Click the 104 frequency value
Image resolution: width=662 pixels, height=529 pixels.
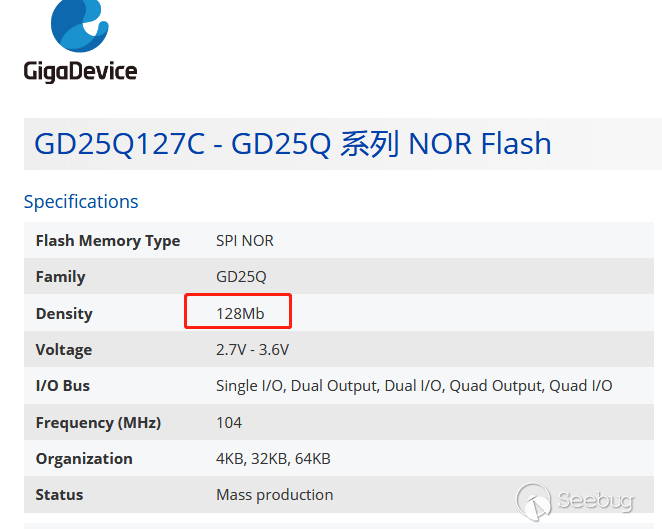tap(229, 422)
